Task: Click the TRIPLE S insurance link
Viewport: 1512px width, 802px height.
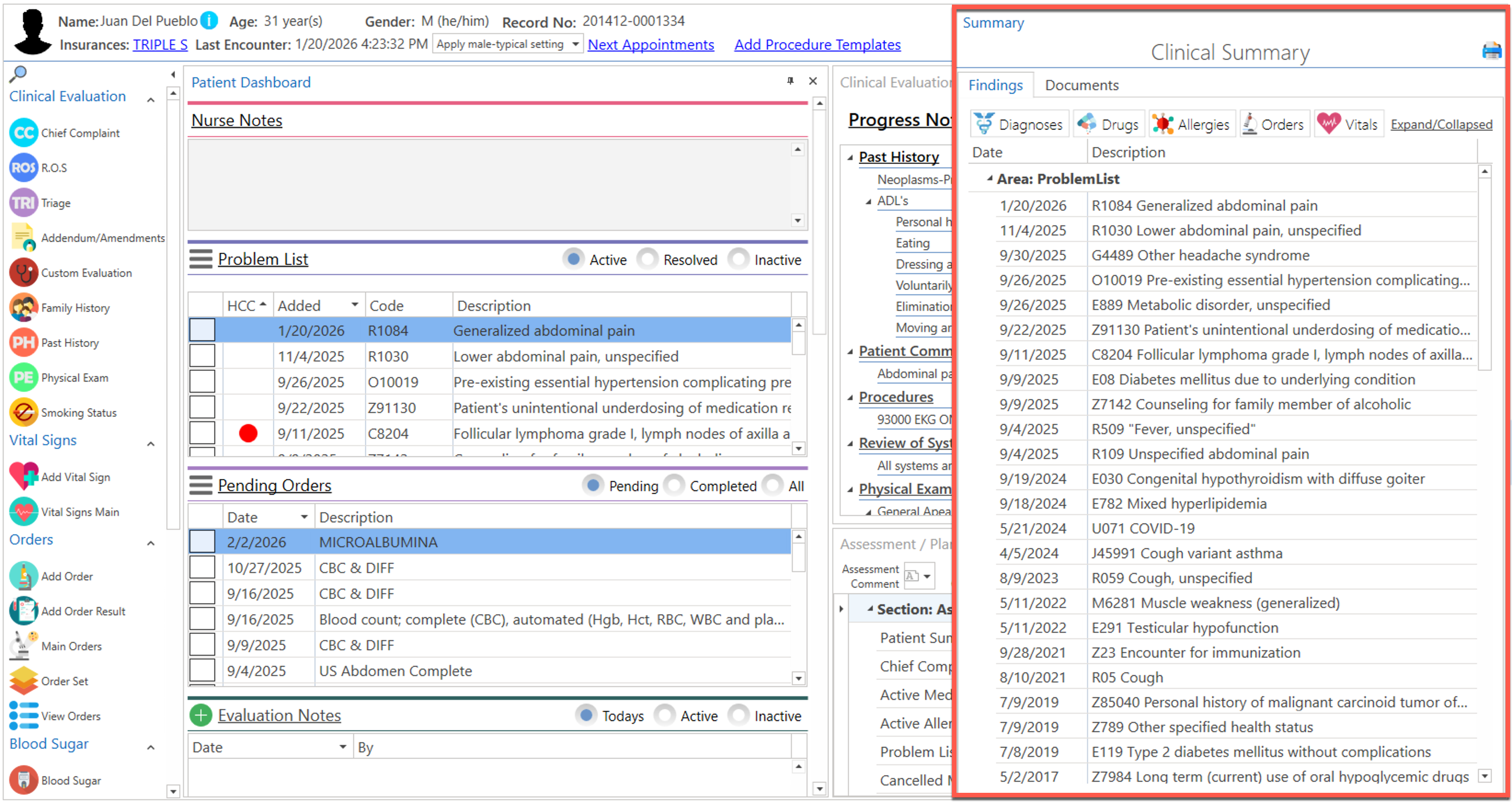Action: tap(160, 45)
